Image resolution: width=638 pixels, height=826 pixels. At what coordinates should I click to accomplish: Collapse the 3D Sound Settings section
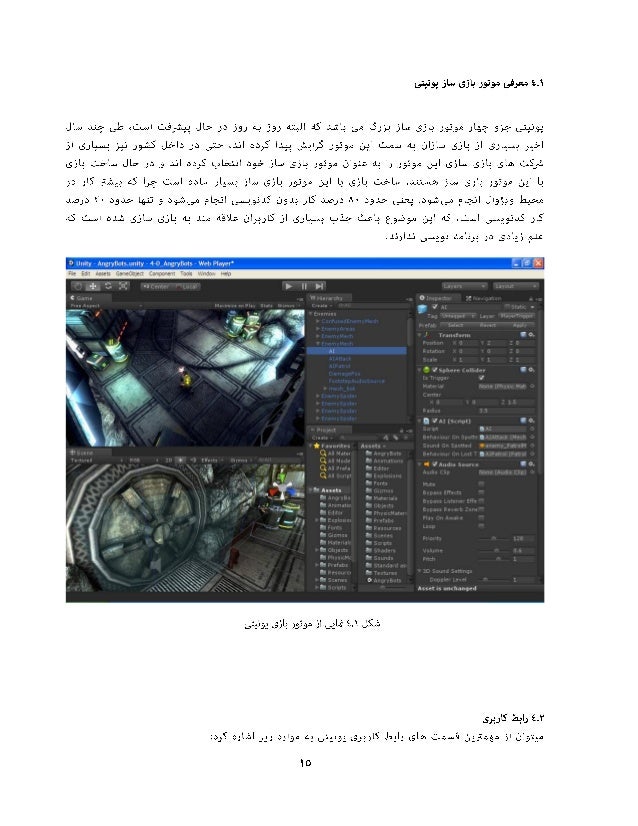420,571
